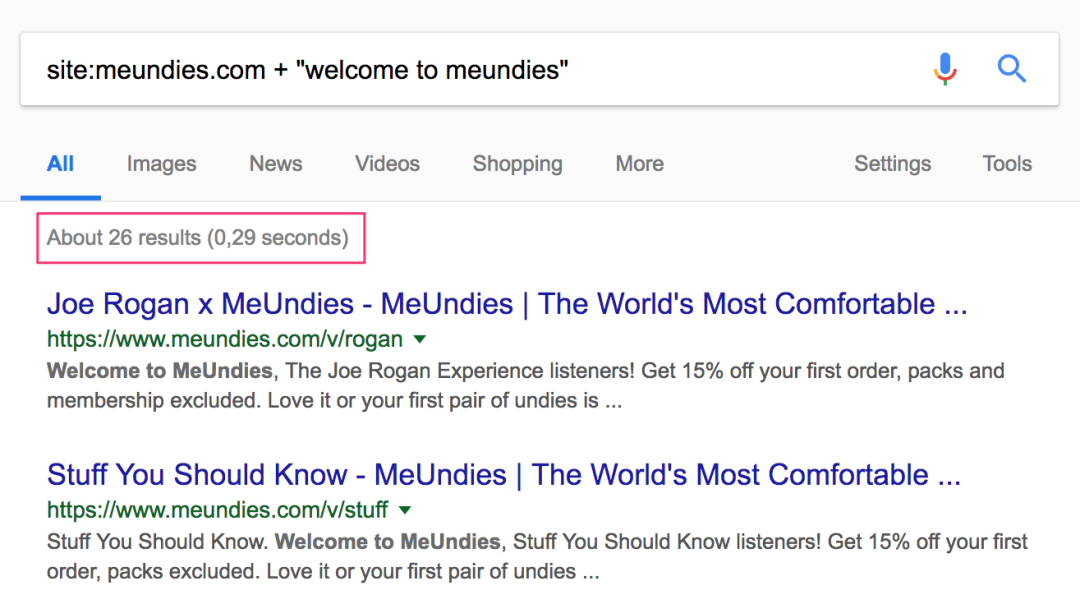Open the Stuff You Should Know result

click(503, 475)
